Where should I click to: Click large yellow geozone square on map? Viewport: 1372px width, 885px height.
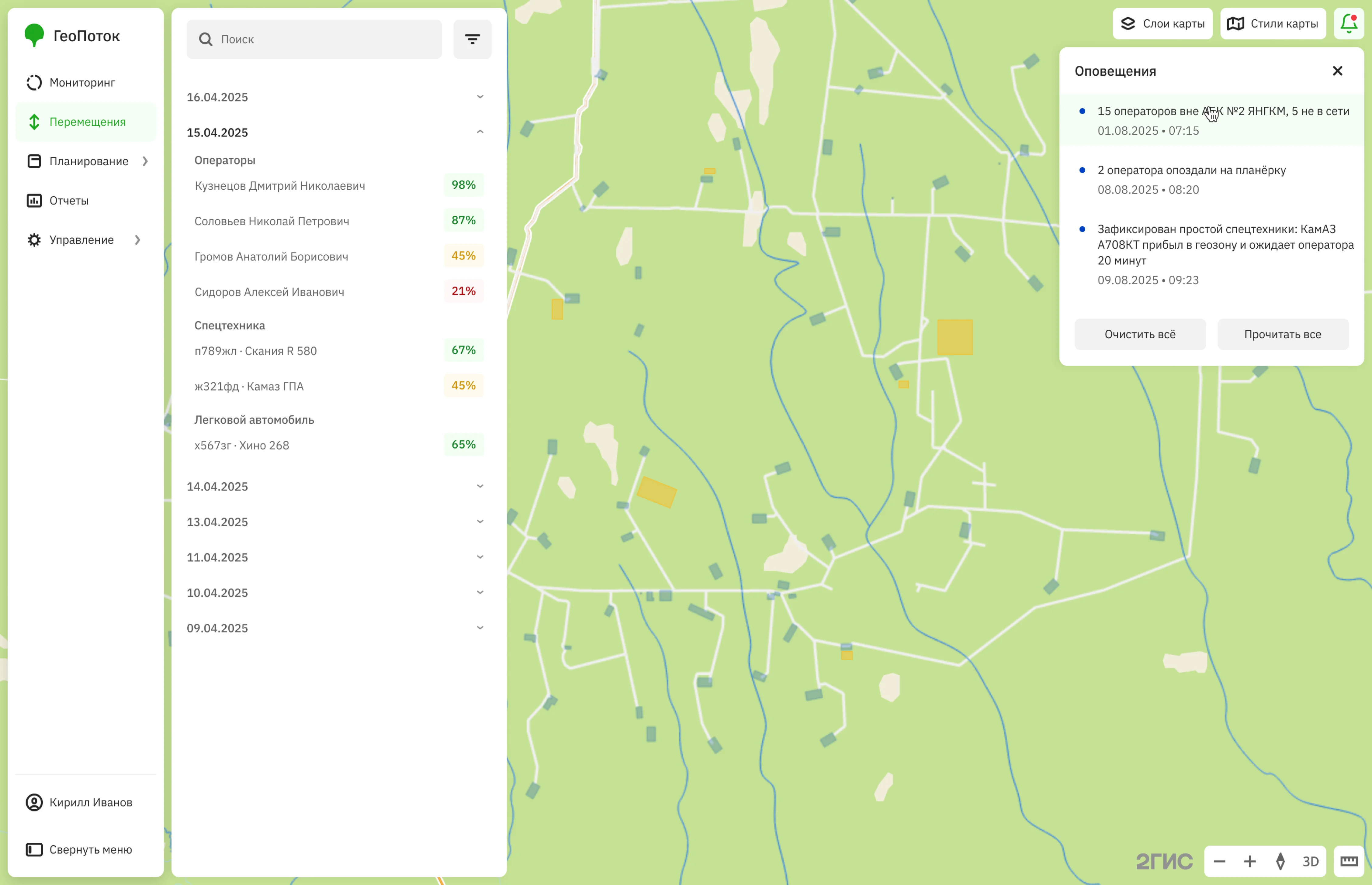955,337
